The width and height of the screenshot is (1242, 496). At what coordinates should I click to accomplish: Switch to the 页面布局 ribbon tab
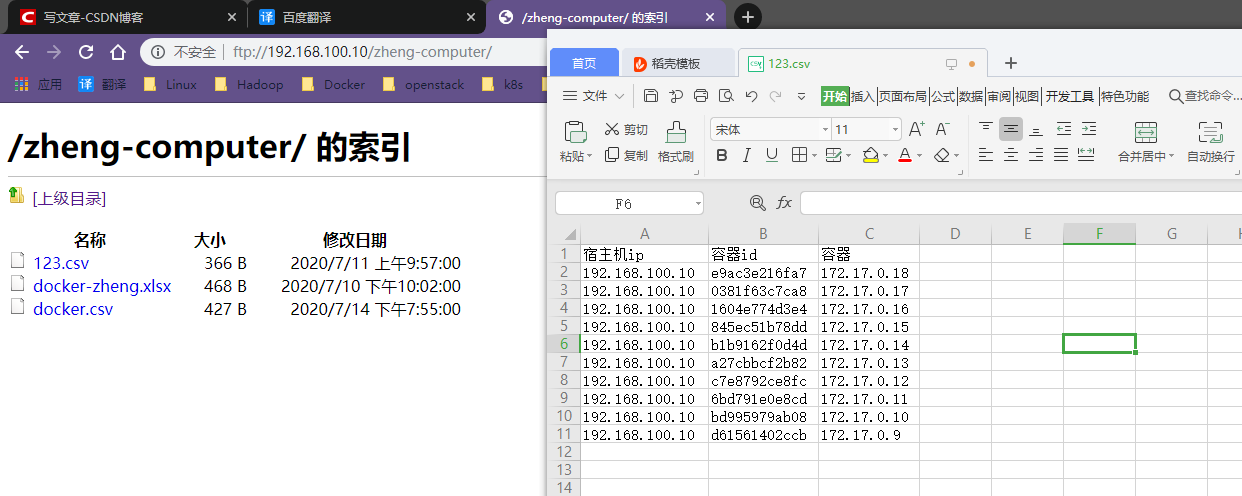[x=903, y=96]
